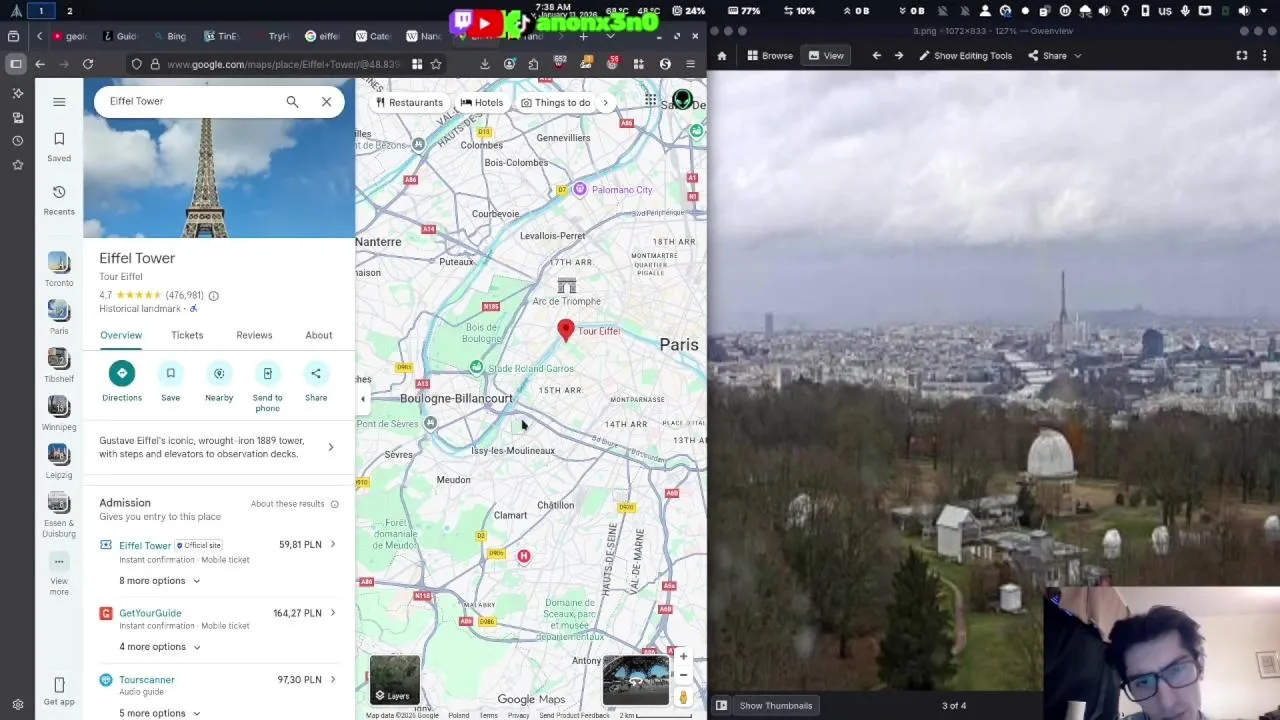Click View more in Maps sidebar
This screenshot has height=720, width=1280.
click(59, 574)
